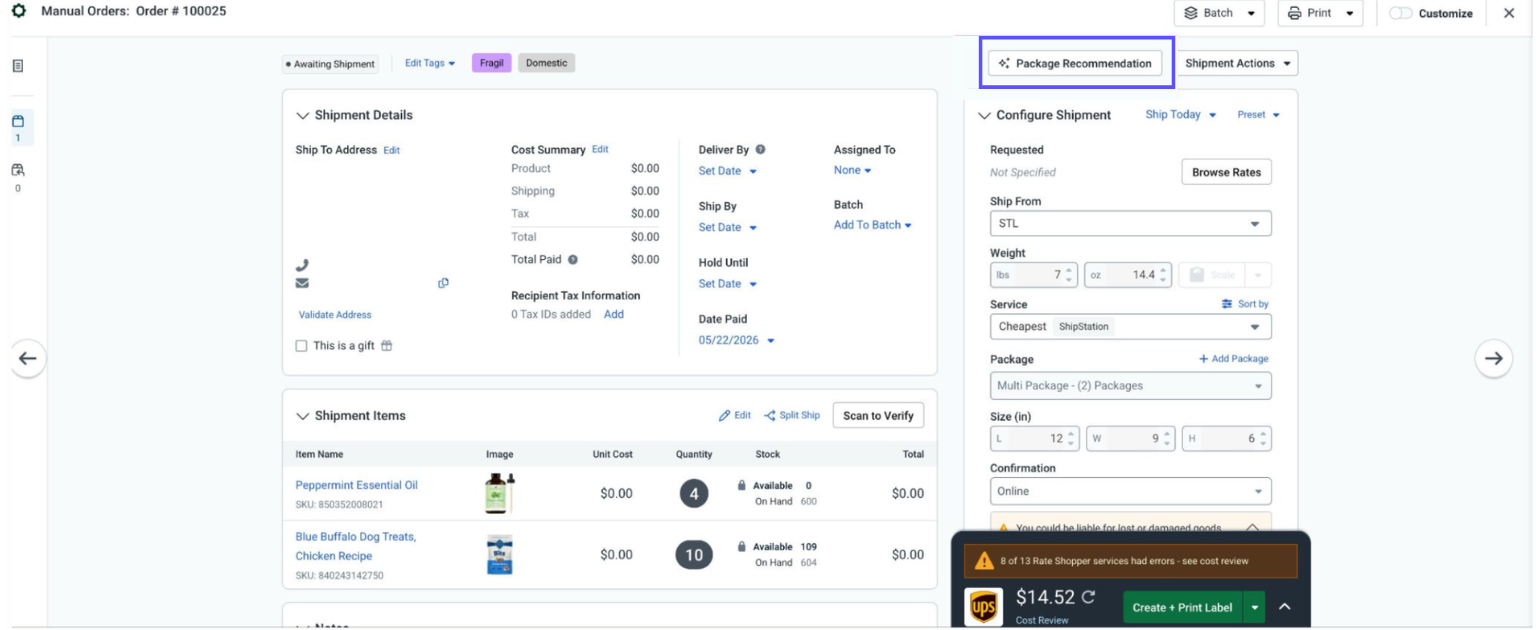Open the Assigned To None dropdown
The height and width of the screenshot is (630, 1536).
coord(853,171)
